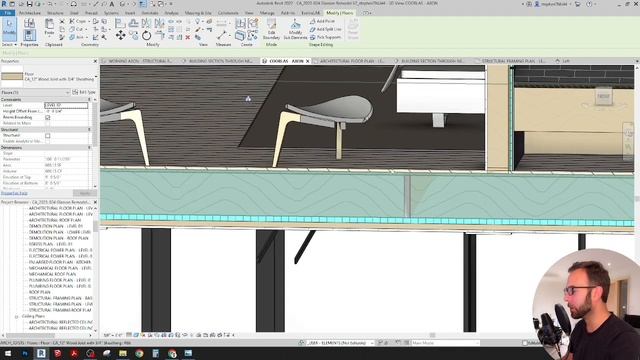Close the COORD AS - AXON view tab
Image resolution: width=640 pixels, height=360 pixels.
308,61
